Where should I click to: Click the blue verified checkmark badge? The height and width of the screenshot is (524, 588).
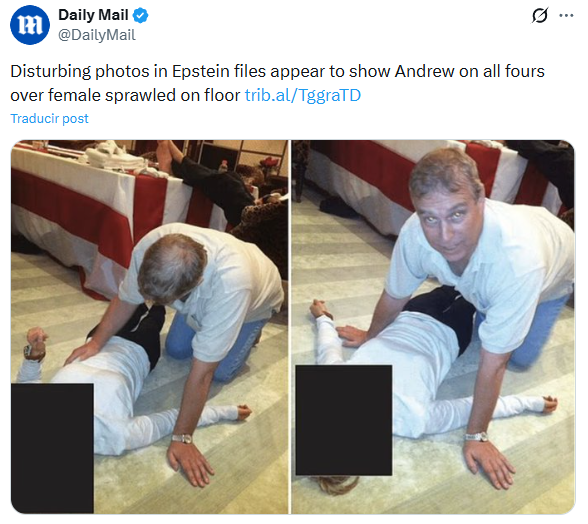coord(141,16)
